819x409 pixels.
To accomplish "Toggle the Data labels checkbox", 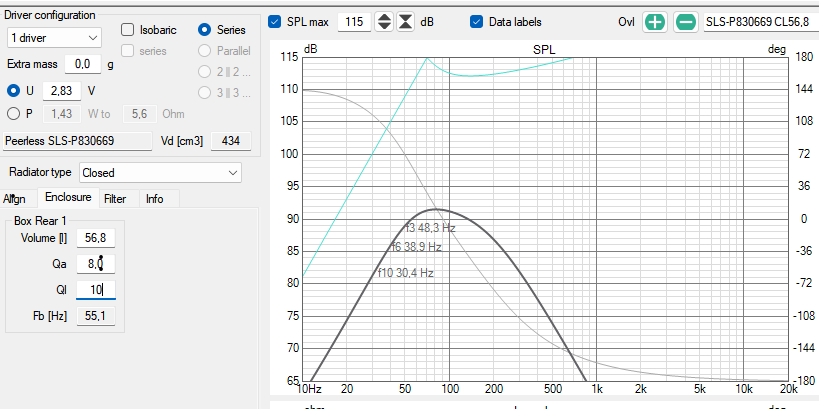I will [x=476, y=22].
